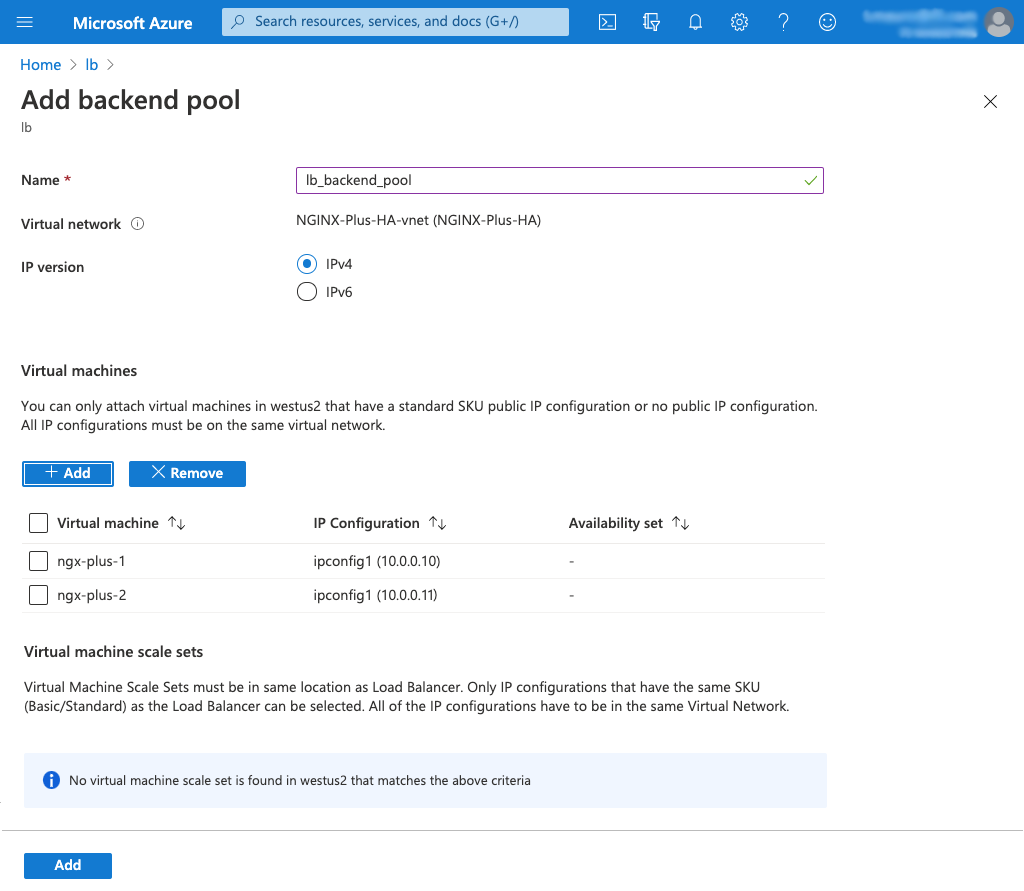1024x891 pixels.
Task: Open the user account avatar menu
Action: click(x=998, y=22)
